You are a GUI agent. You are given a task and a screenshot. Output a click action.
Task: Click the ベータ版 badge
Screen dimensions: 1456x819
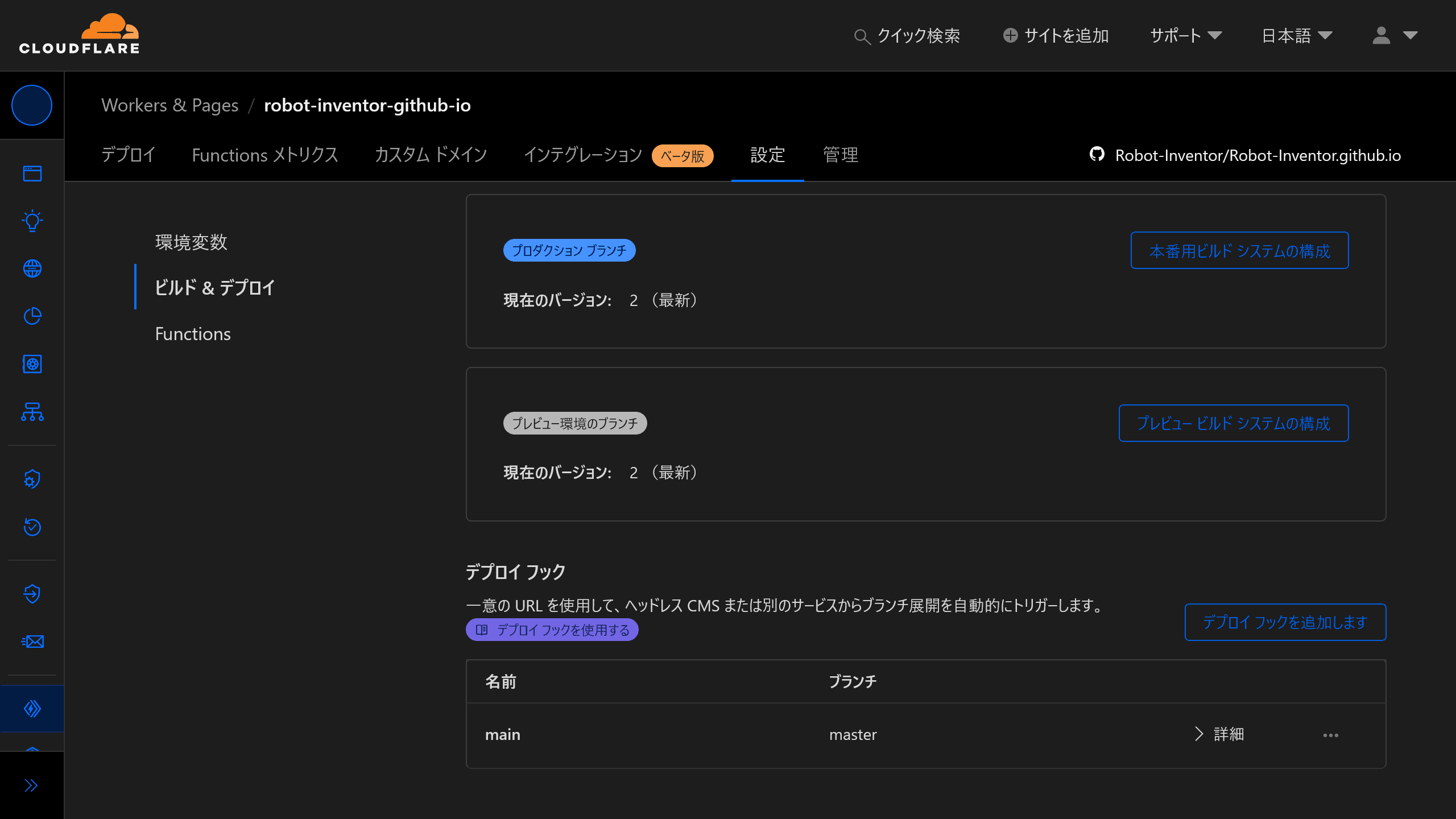click(x=682, y=156)
